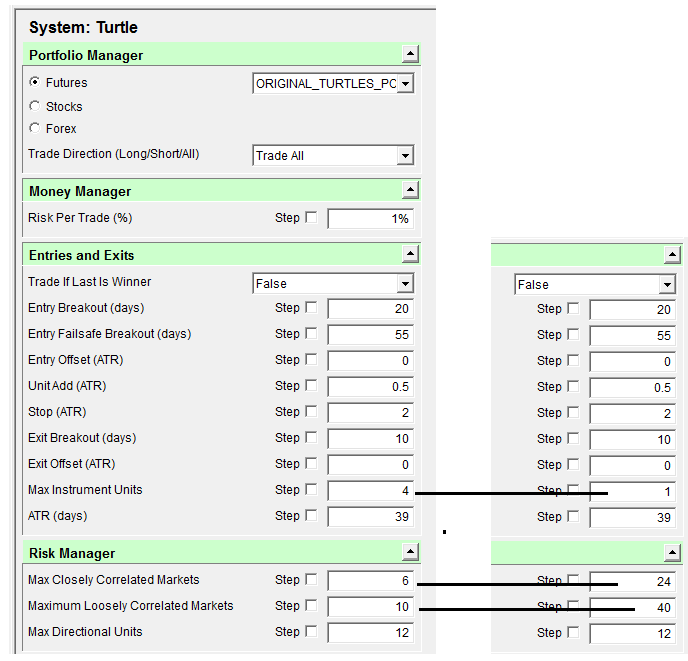688x661 pixels.
Task: Open the Trade All direction dropdown
Action: (x=405, y=156)
